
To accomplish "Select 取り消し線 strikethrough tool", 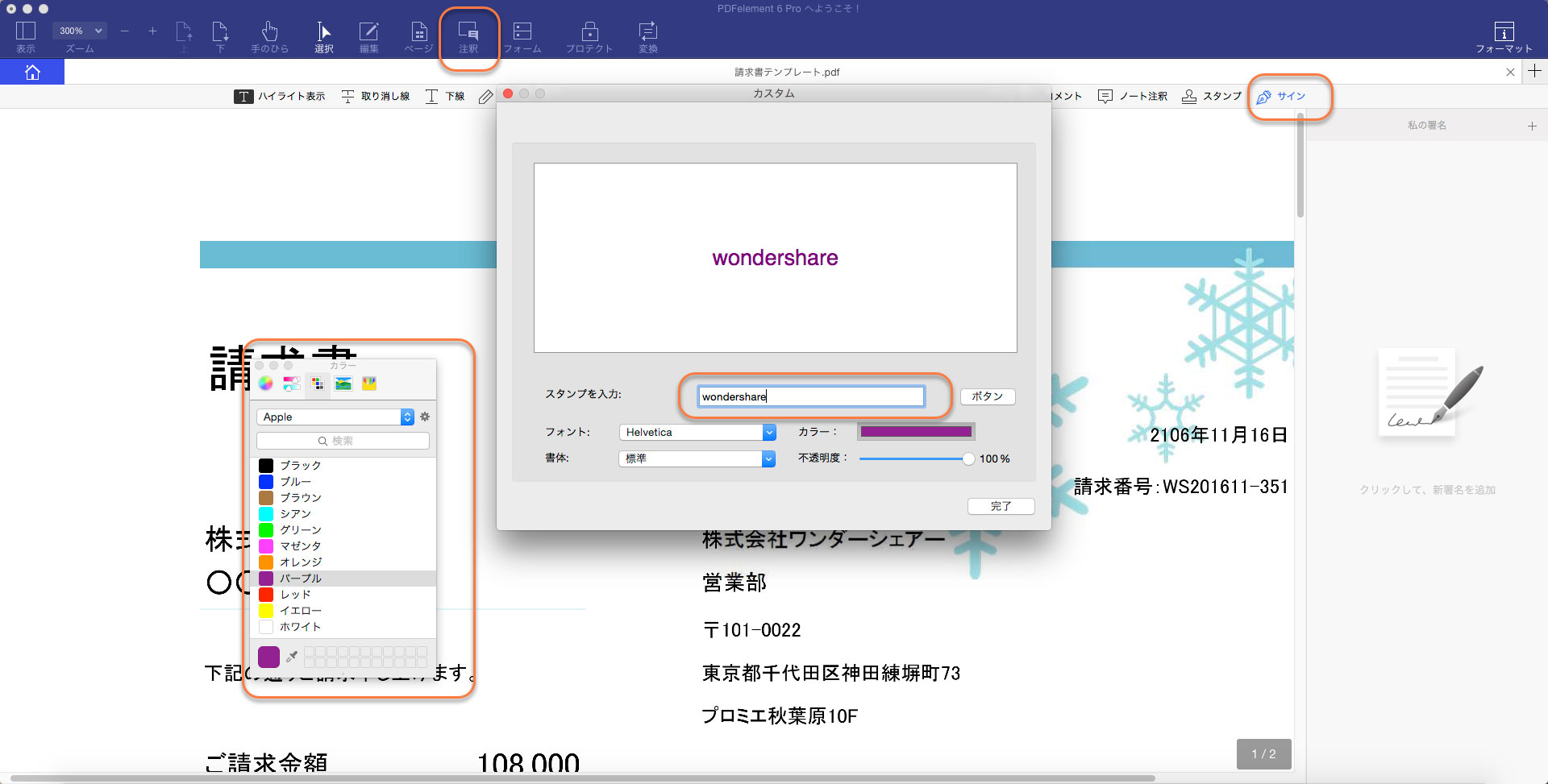I will (376, 97).
